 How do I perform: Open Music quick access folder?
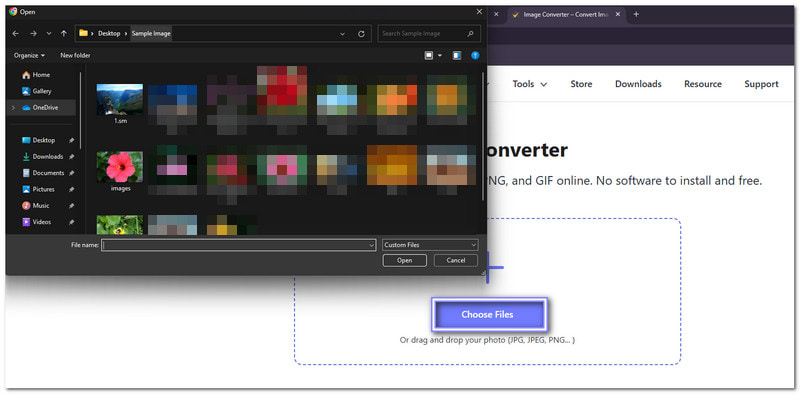pos(41,205)
